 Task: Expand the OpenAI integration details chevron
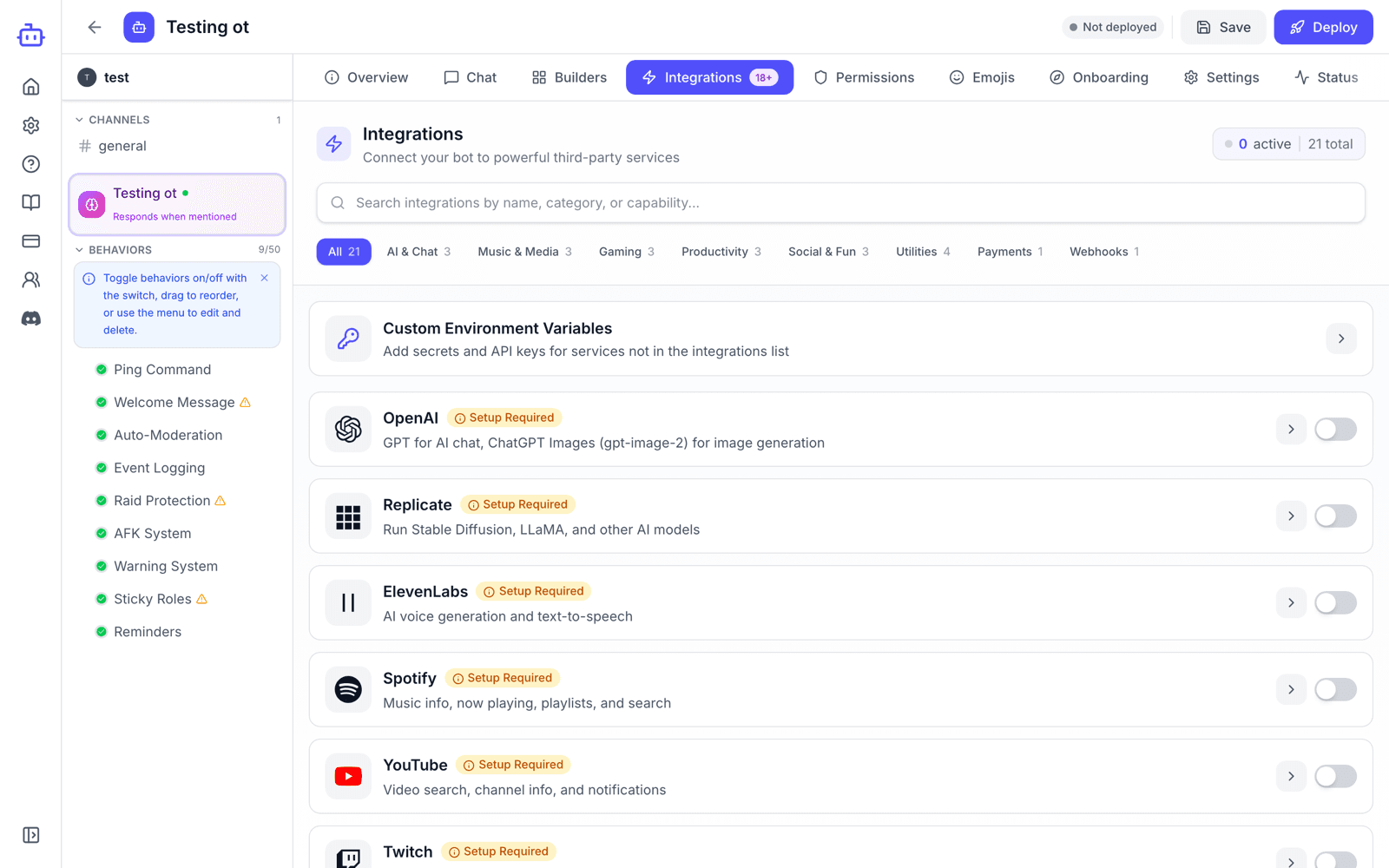[1291, 429]
